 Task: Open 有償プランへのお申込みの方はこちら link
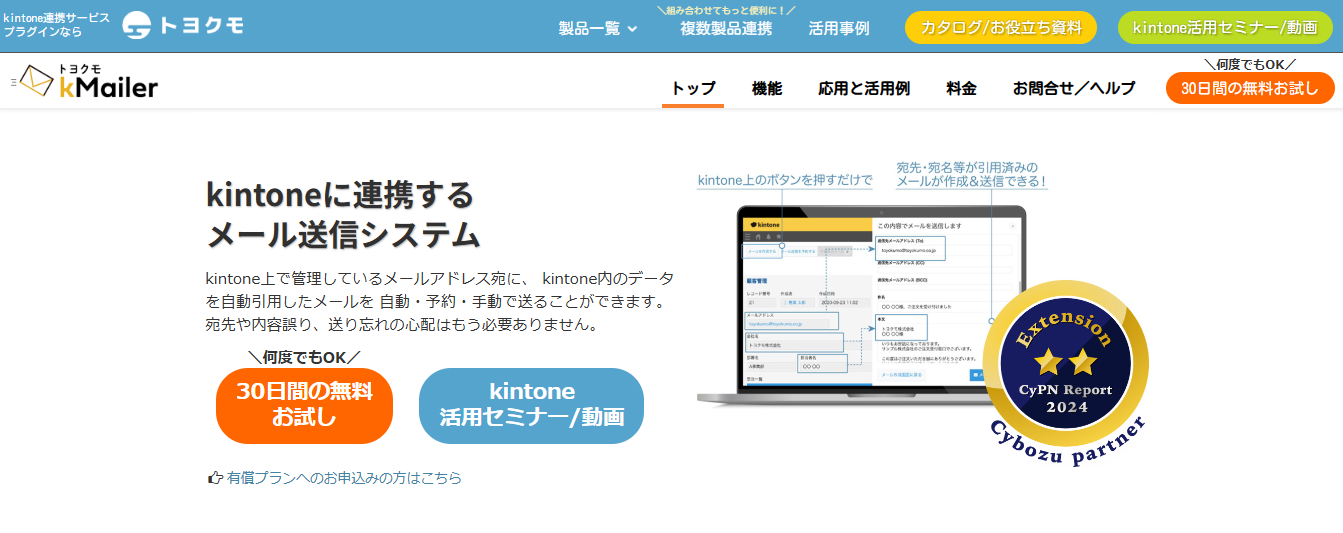[x=344, y=478]
